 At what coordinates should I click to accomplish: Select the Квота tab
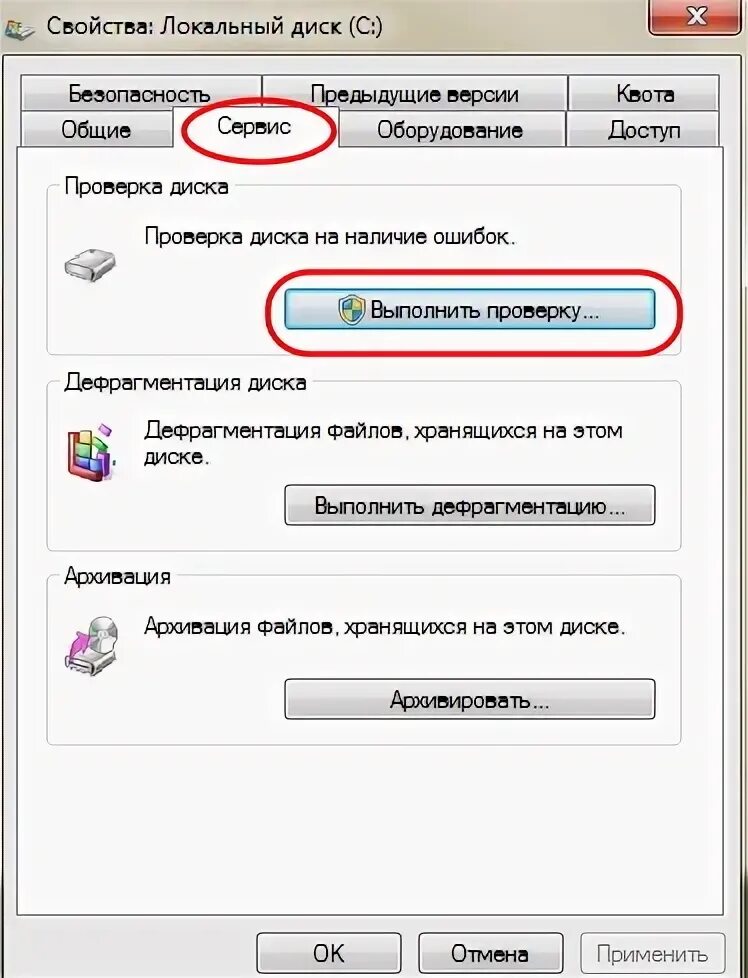(x=644, y=94)
